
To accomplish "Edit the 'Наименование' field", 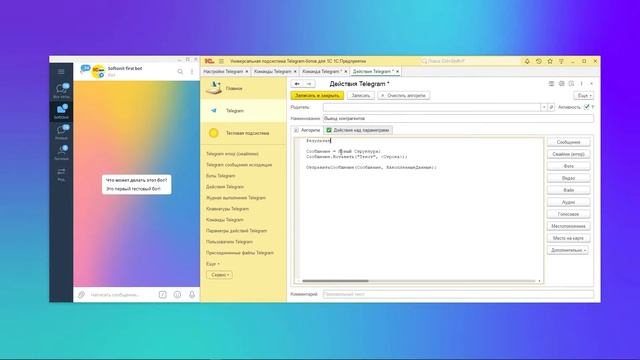I will 458,119.
